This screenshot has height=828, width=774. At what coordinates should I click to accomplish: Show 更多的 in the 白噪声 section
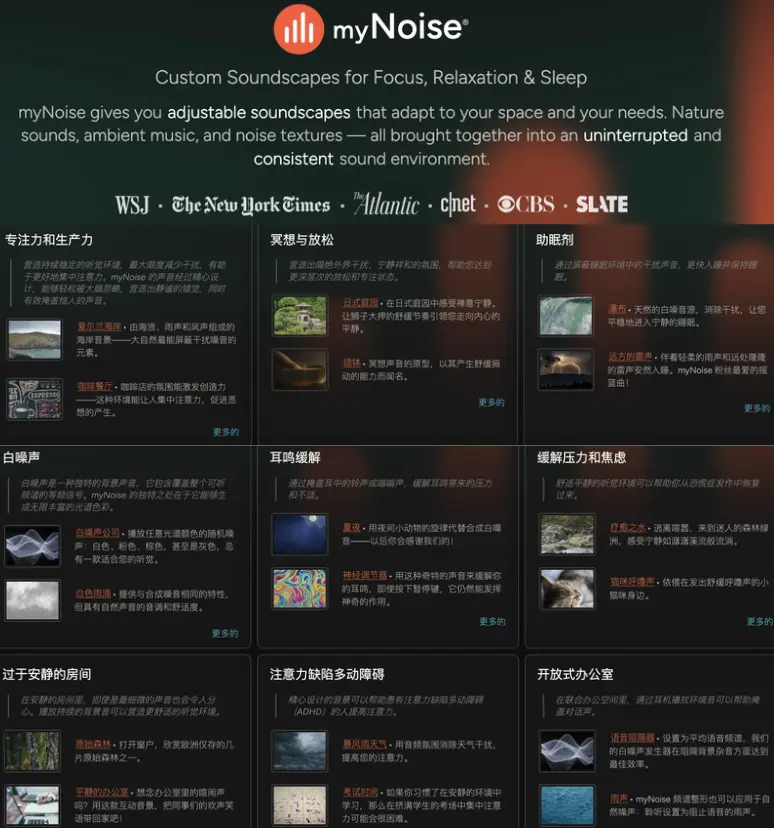pos(225,633)
